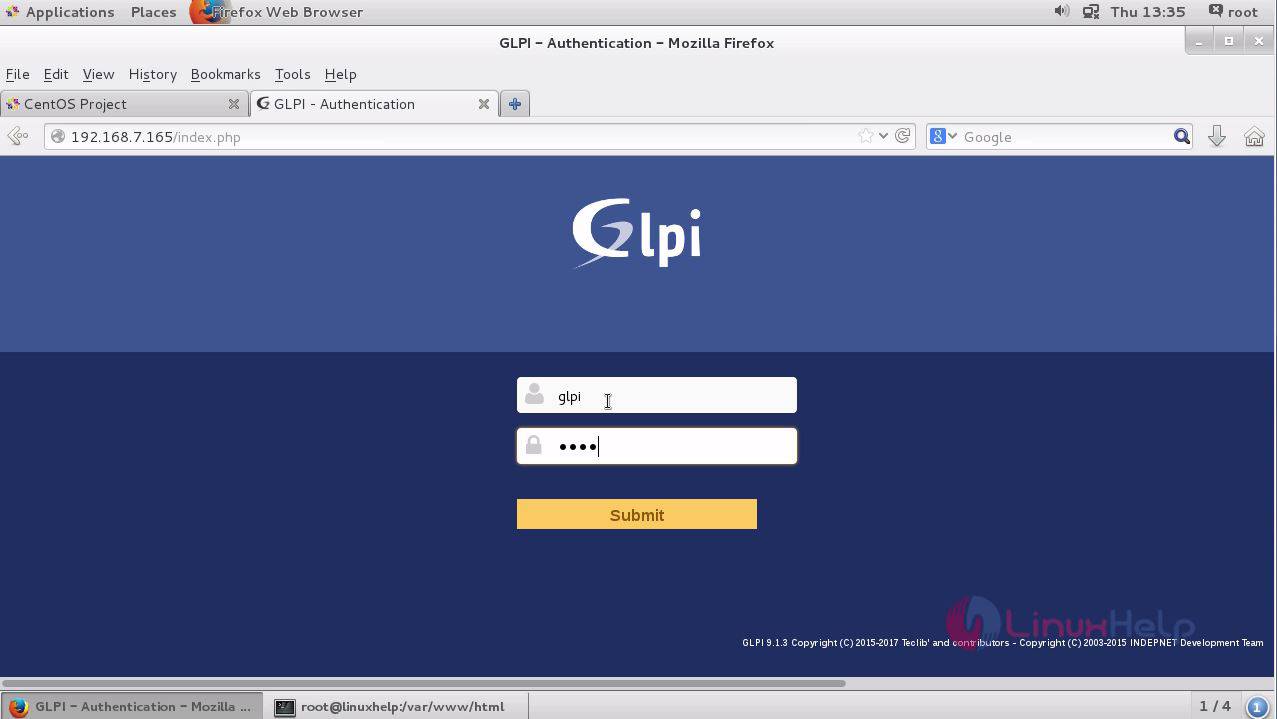Open the Tools menu
1277x719 pixels.
point(292,74)
